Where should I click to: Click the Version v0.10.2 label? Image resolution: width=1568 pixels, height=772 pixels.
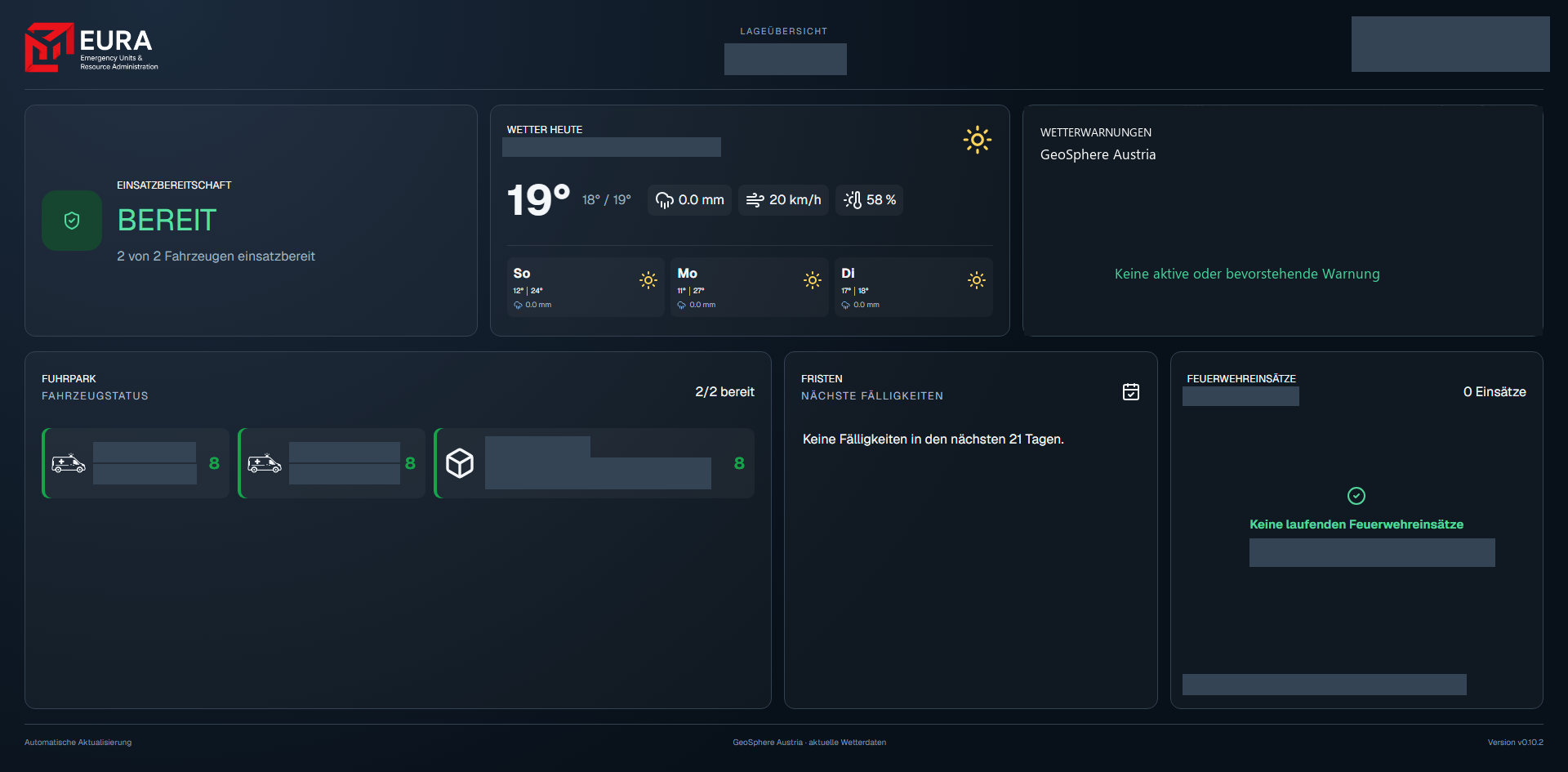(x=1516, y=743)
